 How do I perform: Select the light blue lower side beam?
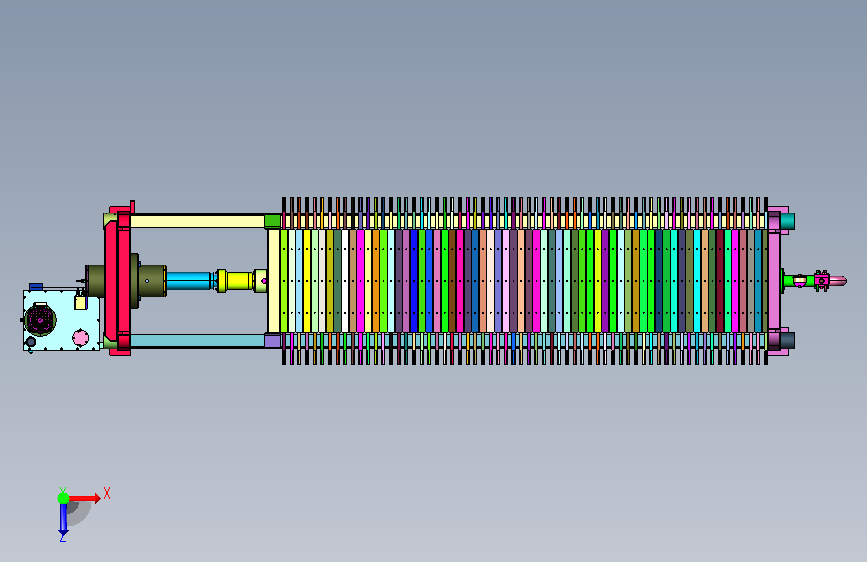[197, 340]
